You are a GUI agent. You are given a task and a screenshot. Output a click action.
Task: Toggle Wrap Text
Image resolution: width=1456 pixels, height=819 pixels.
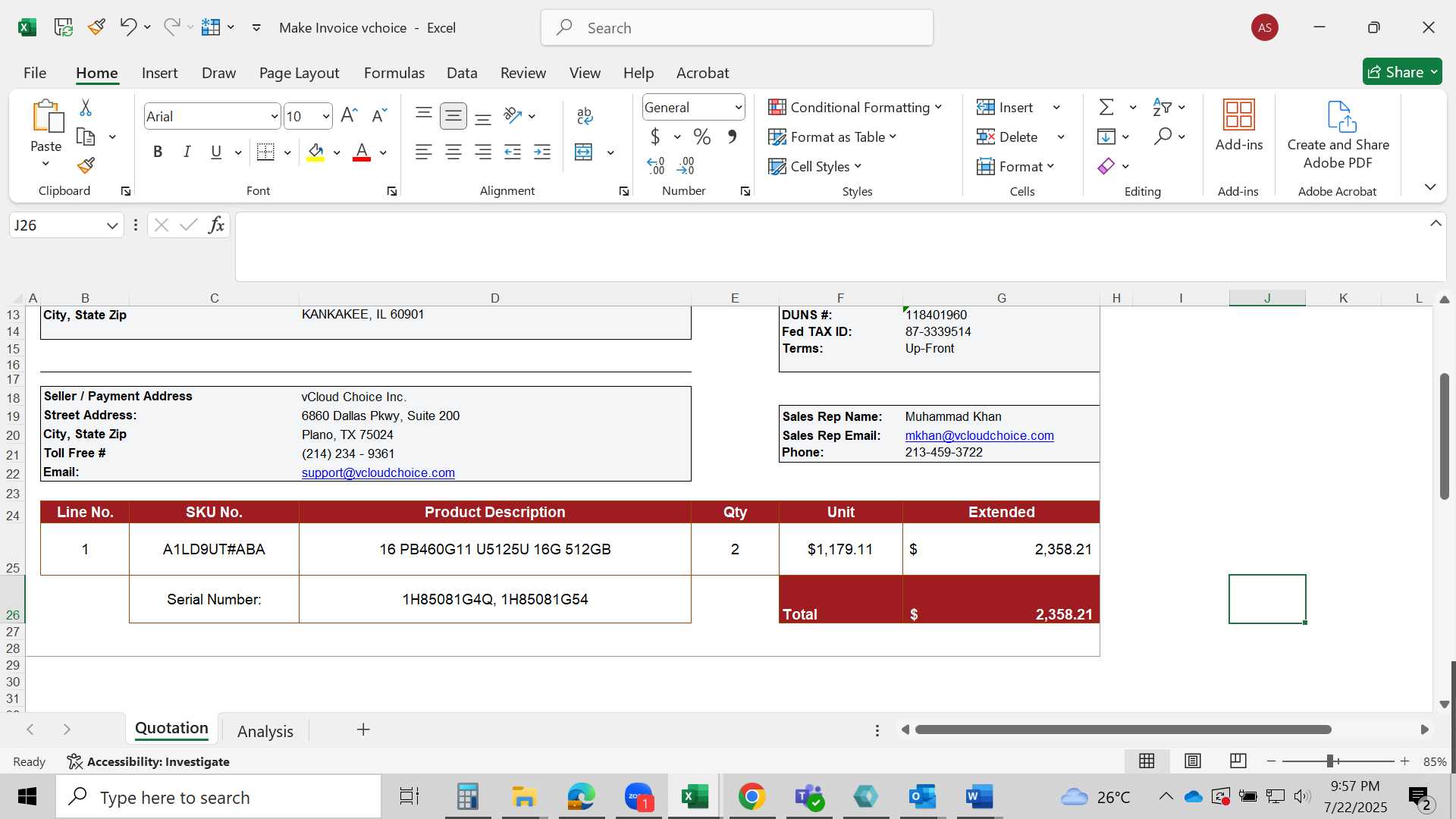tap(584, 115)
